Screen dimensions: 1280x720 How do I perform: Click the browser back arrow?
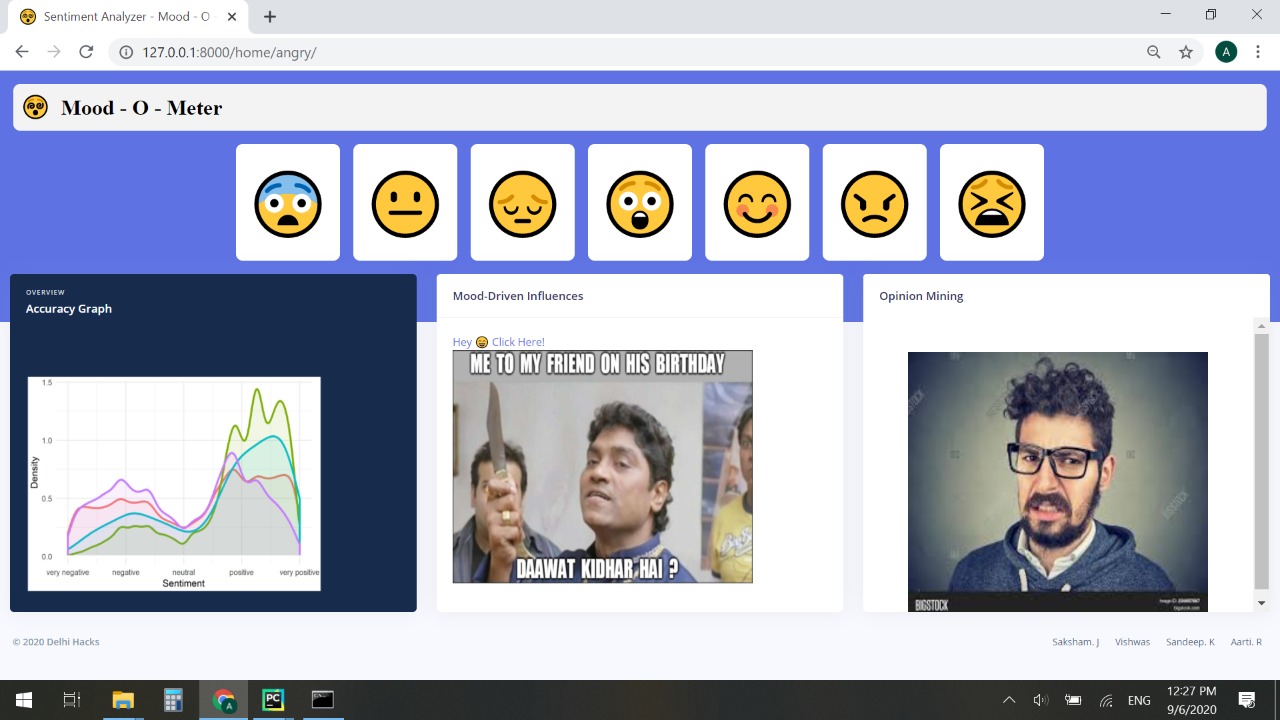pyautogui.click(x=22, y=52)
